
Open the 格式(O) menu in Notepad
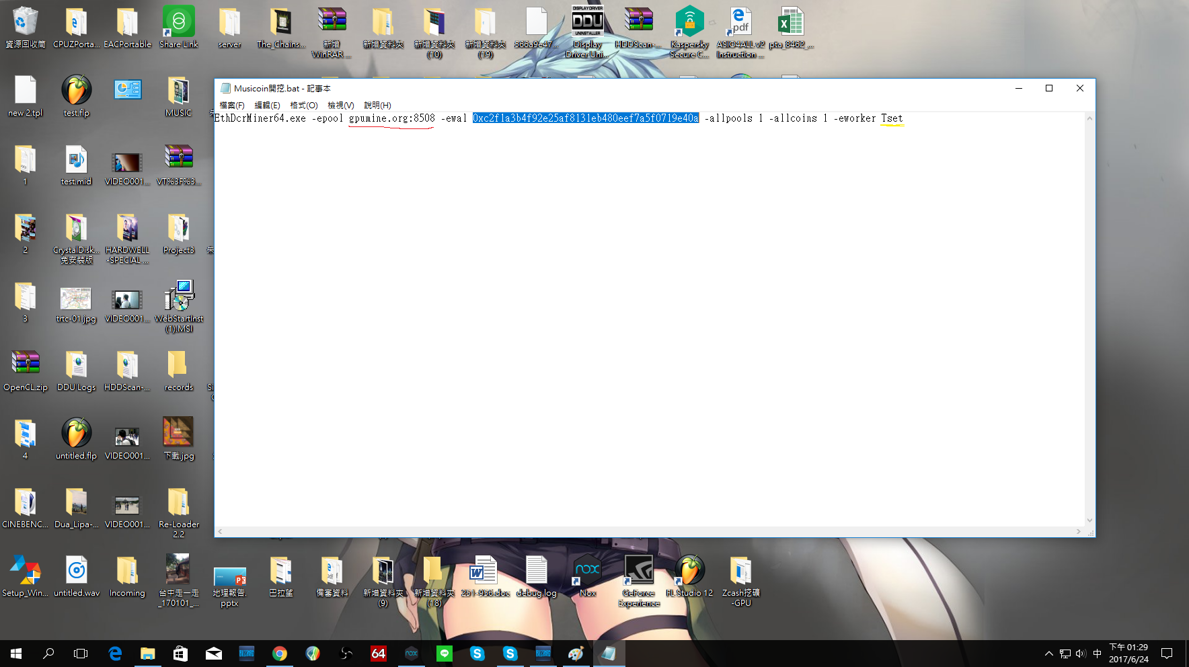click(x=303, y=105)
